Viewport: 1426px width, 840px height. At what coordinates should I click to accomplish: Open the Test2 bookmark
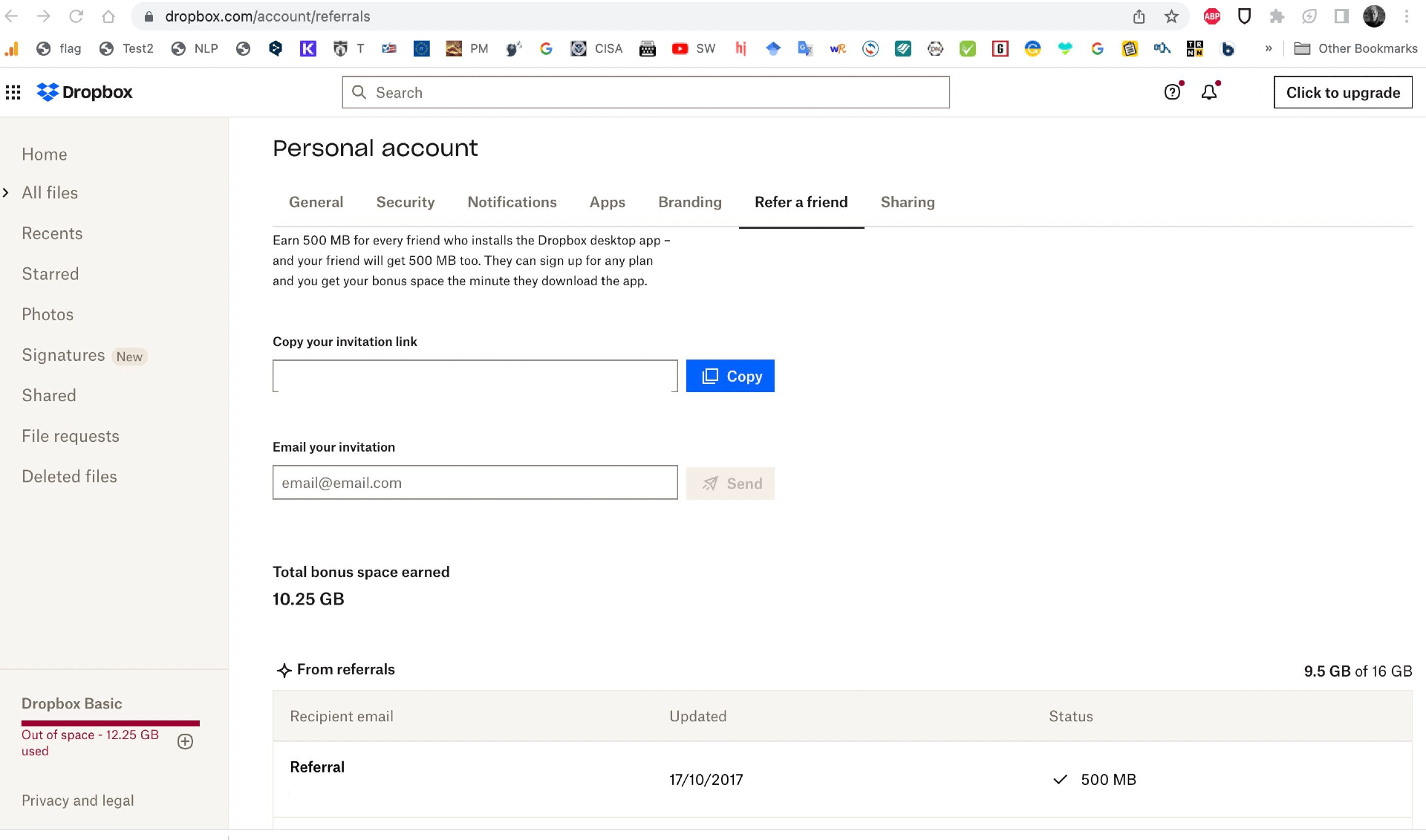[x=126, y=48]
